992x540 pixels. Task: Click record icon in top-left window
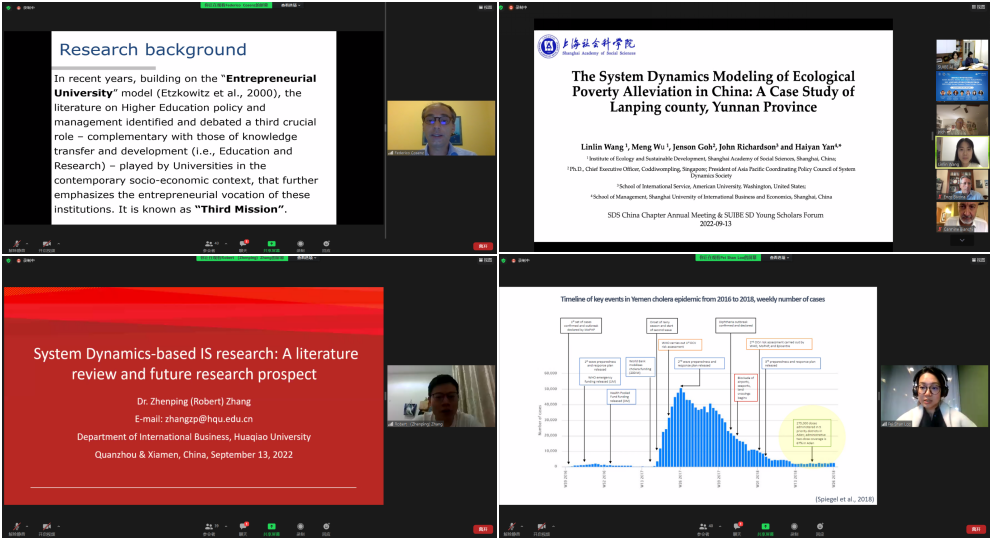(x=299, y=243)
